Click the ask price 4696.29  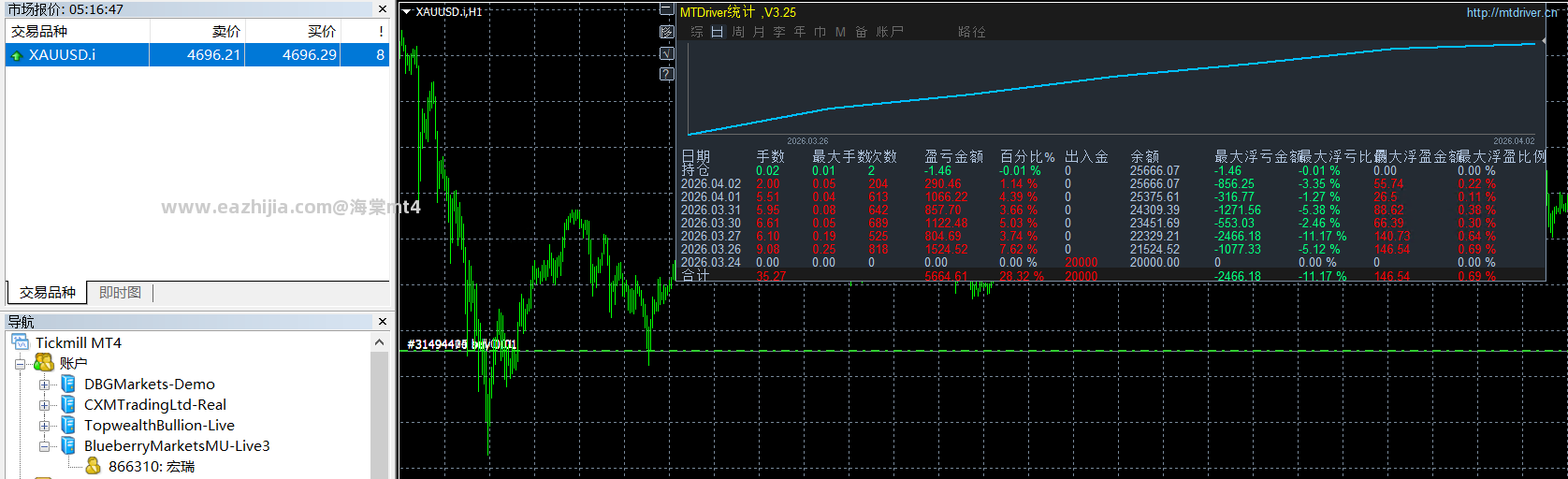[310, 55]
